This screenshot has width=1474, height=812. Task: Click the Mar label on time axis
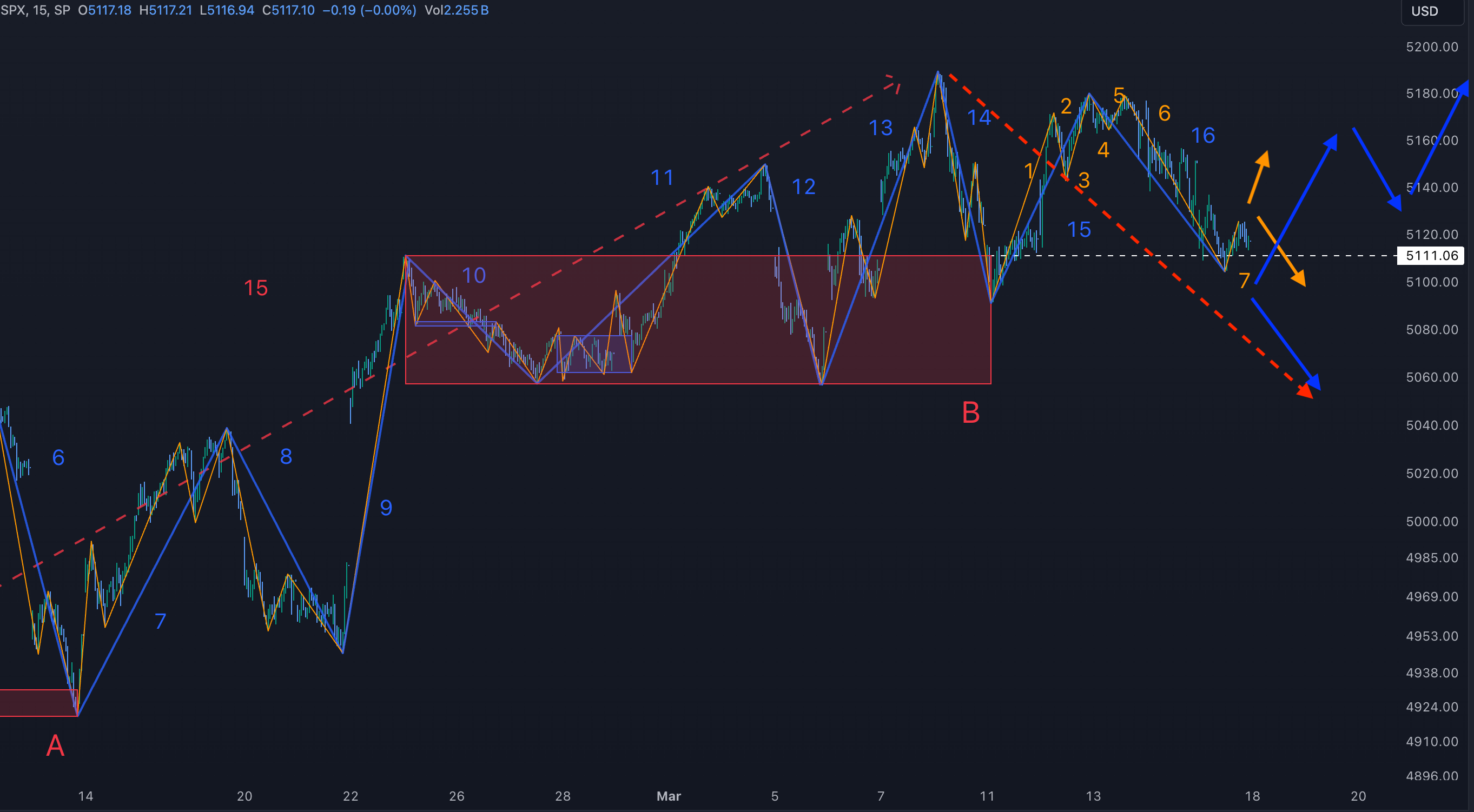(669, 796)
